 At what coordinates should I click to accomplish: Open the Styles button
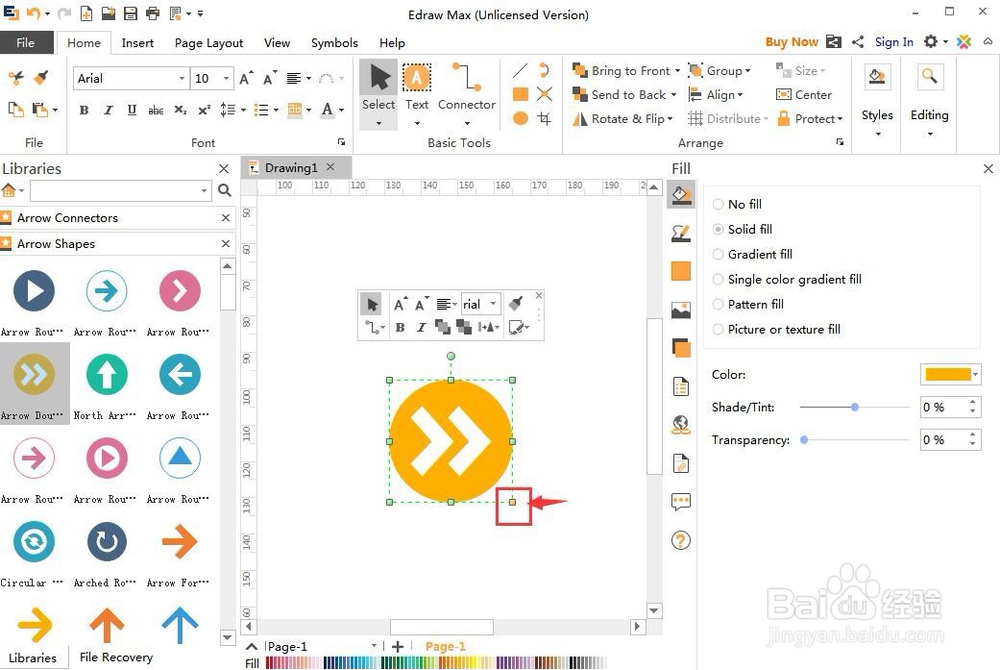tap(877, 99)
